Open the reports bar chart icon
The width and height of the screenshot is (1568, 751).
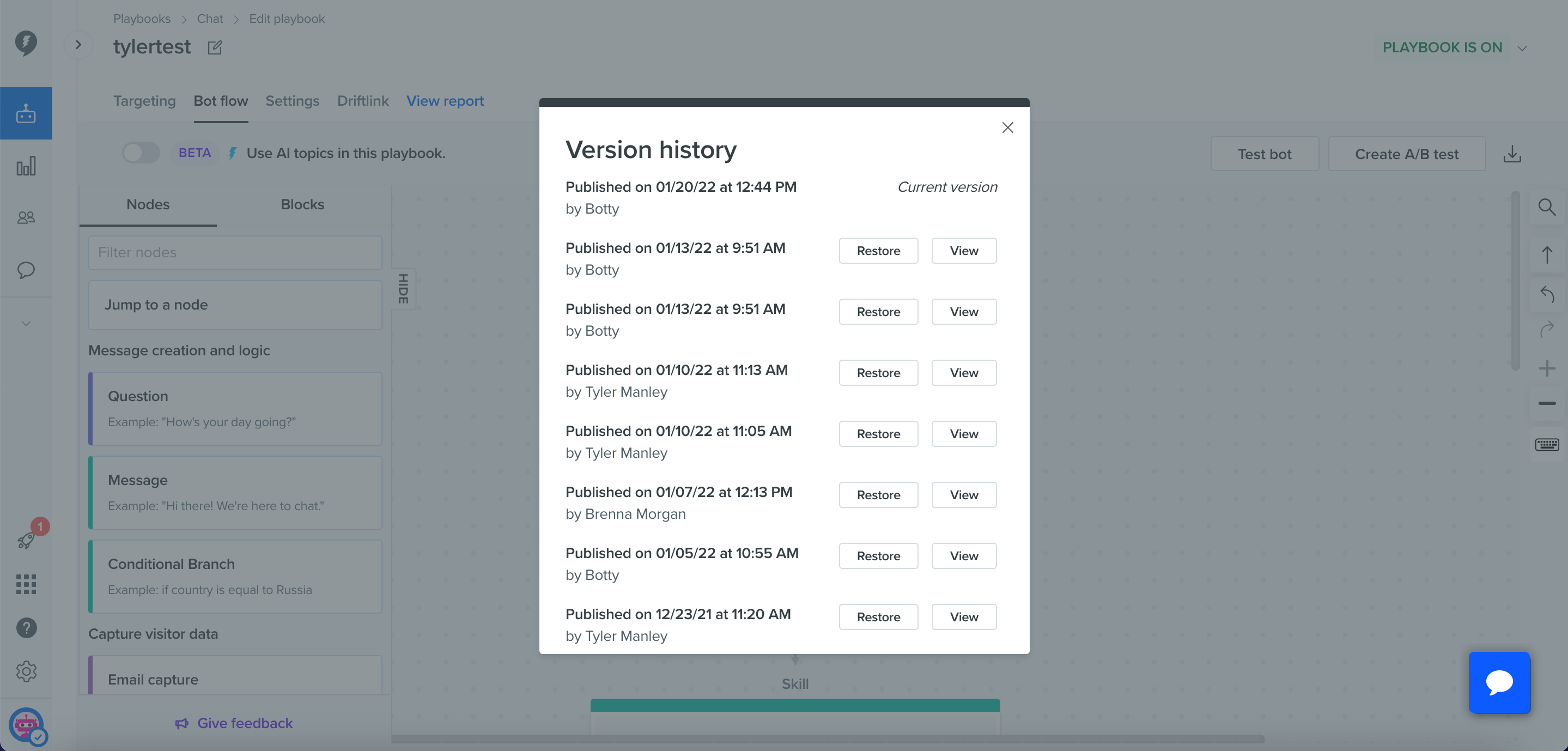(x=26, y=166)
